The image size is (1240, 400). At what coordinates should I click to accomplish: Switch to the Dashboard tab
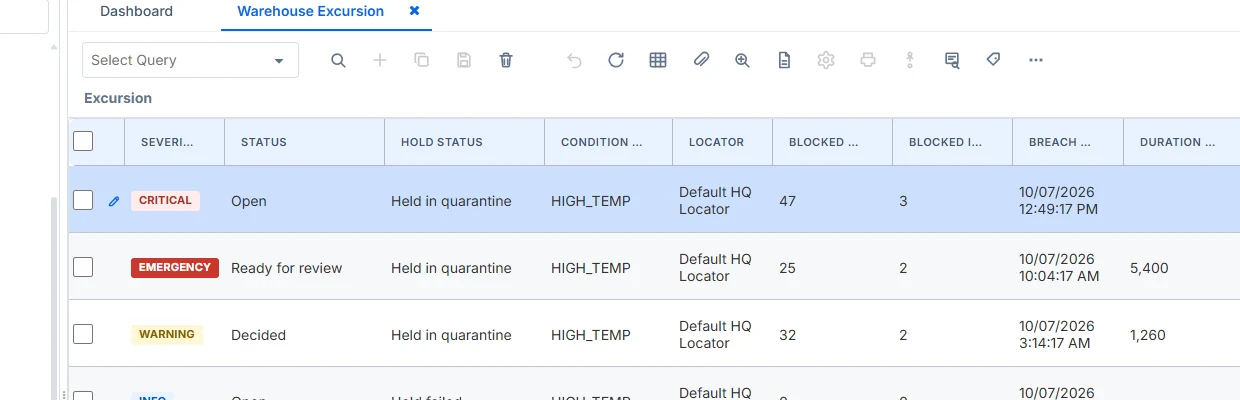pyautogui.click(x=136, y=12)
